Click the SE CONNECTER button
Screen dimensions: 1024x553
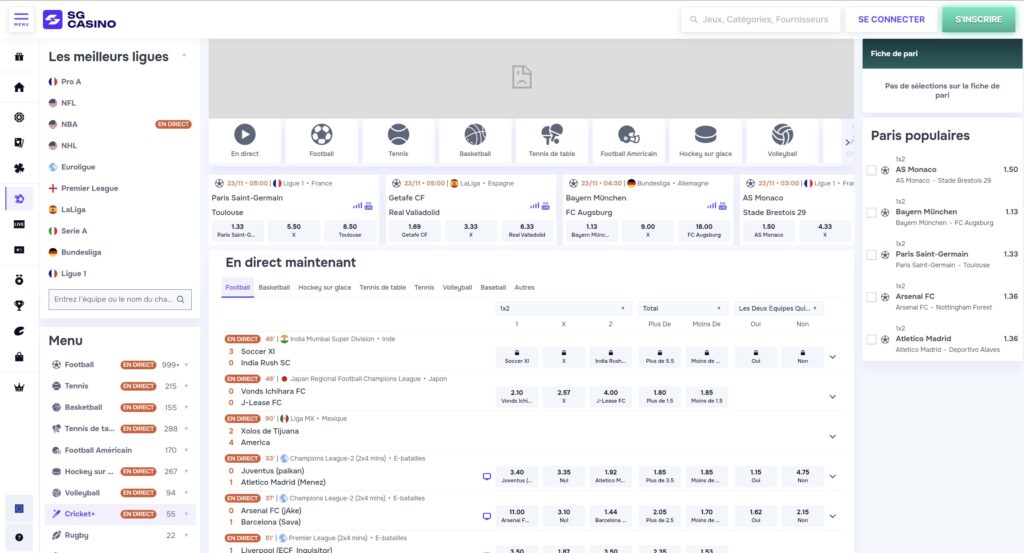point(891,20)
